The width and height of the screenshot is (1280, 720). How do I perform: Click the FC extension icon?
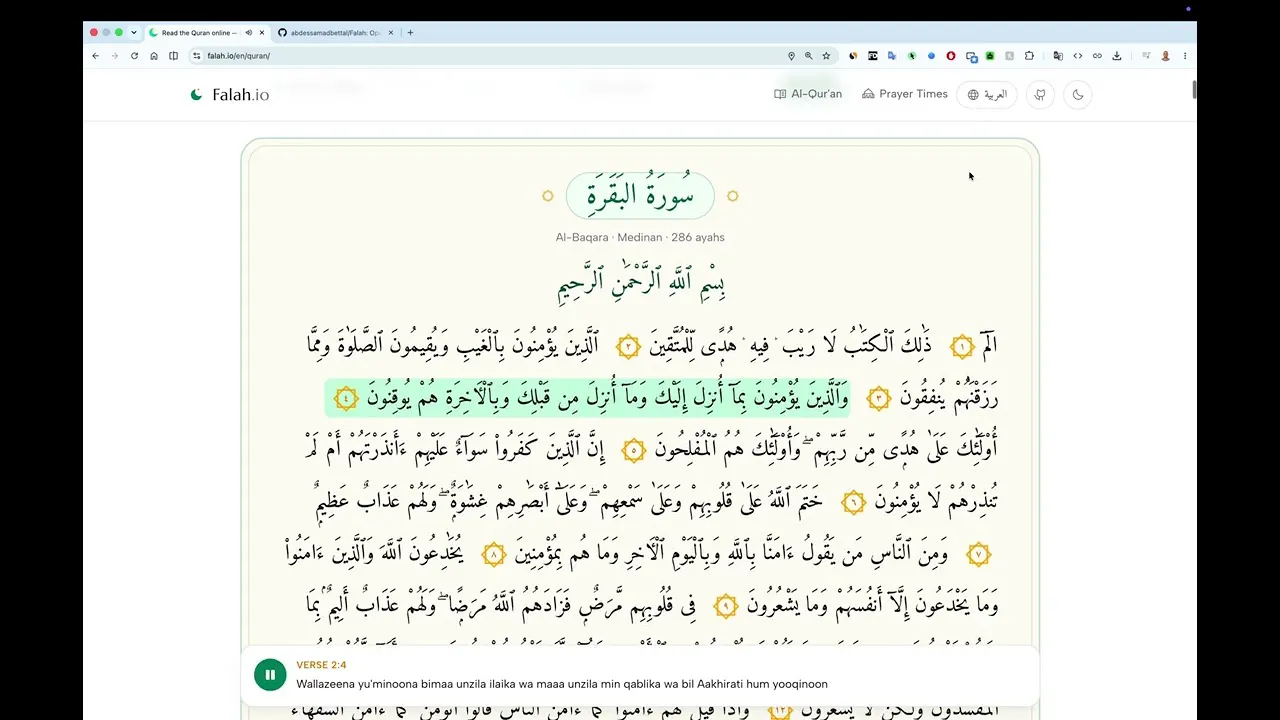(873, 56)
